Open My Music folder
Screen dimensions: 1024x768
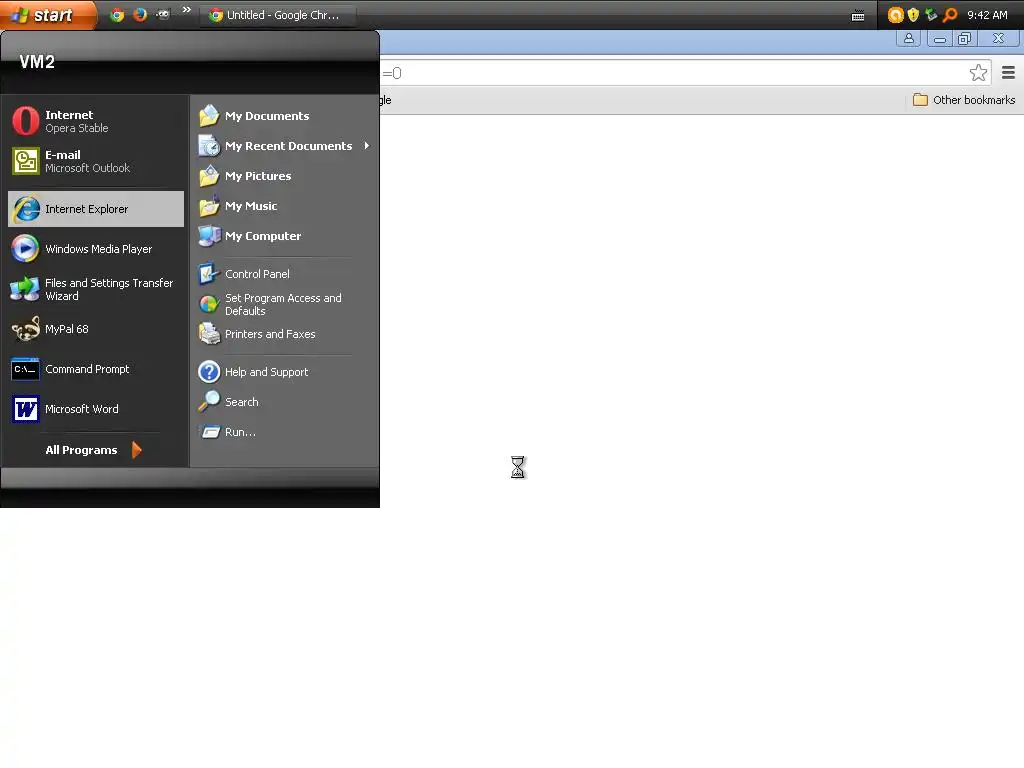285,206
